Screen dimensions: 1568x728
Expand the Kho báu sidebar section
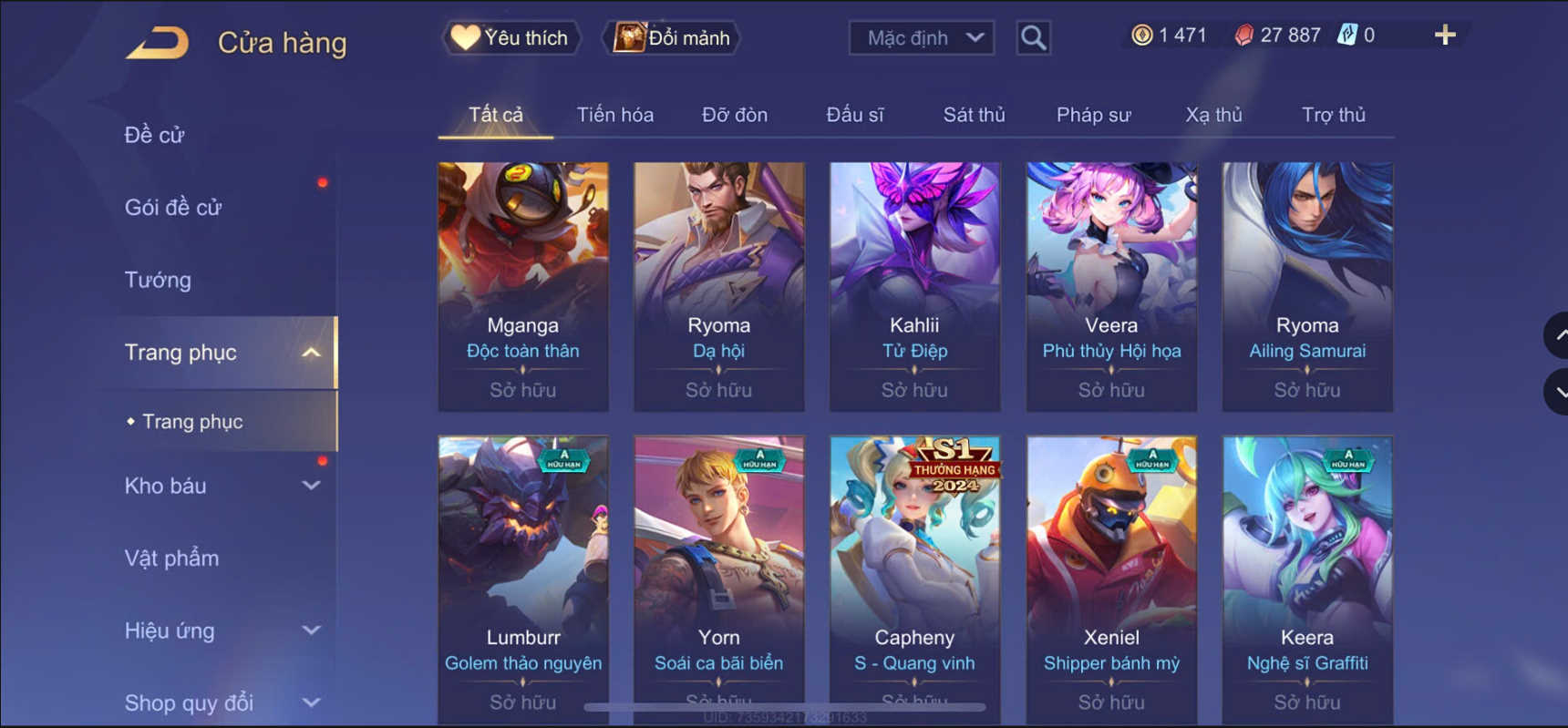coord(311,486)
